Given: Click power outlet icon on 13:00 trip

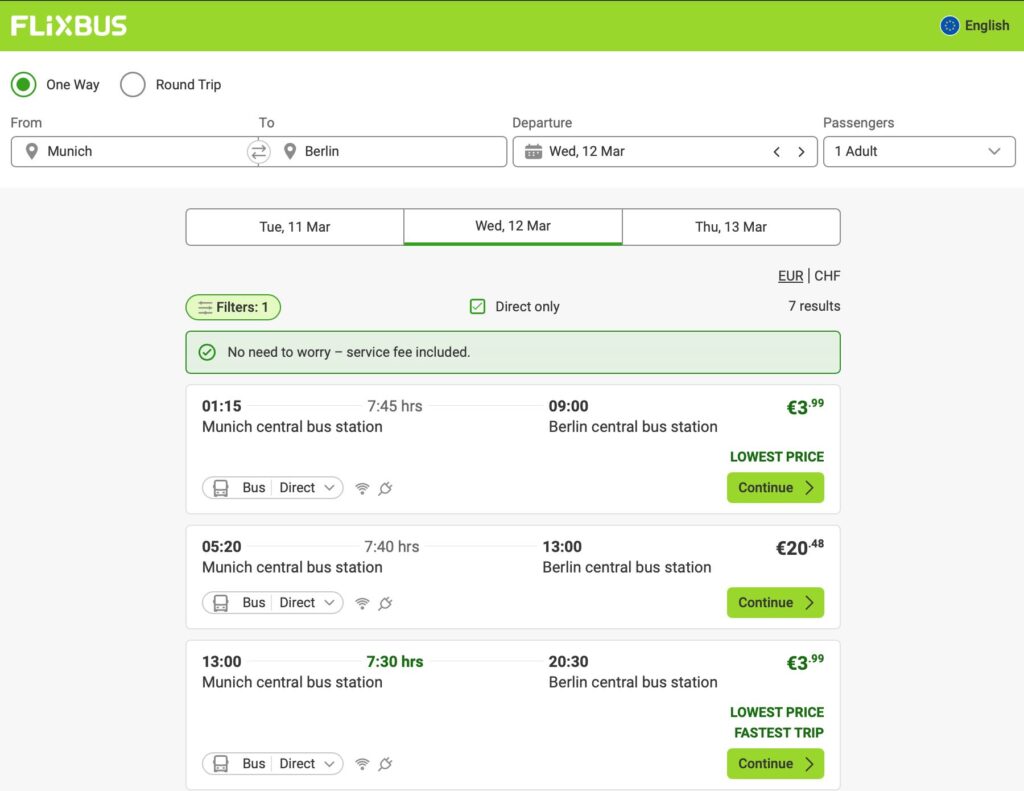Looking at the screenshot, I should [x=385, y=764].
